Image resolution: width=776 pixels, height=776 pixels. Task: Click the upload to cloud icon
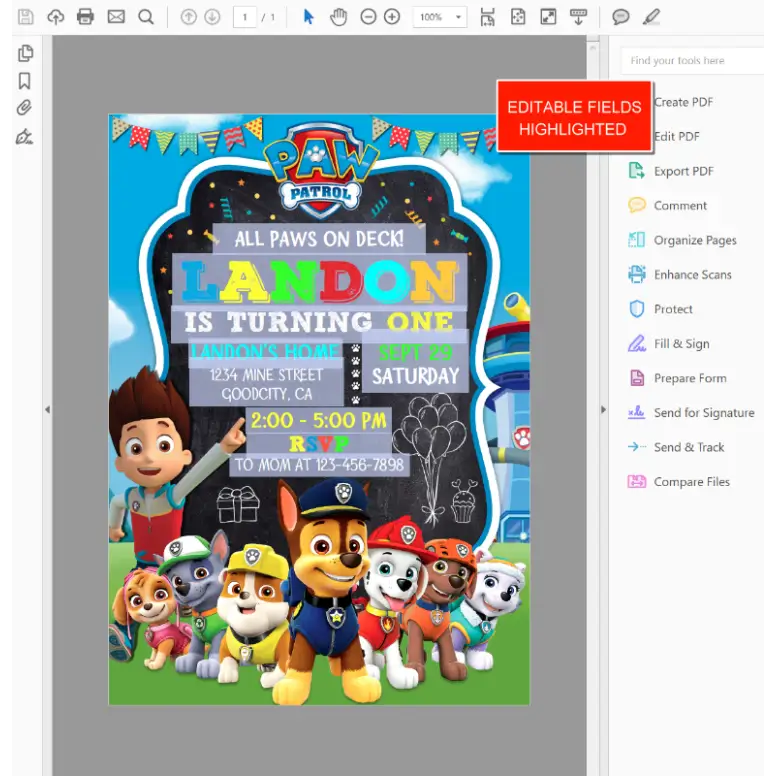click(55, 17)
